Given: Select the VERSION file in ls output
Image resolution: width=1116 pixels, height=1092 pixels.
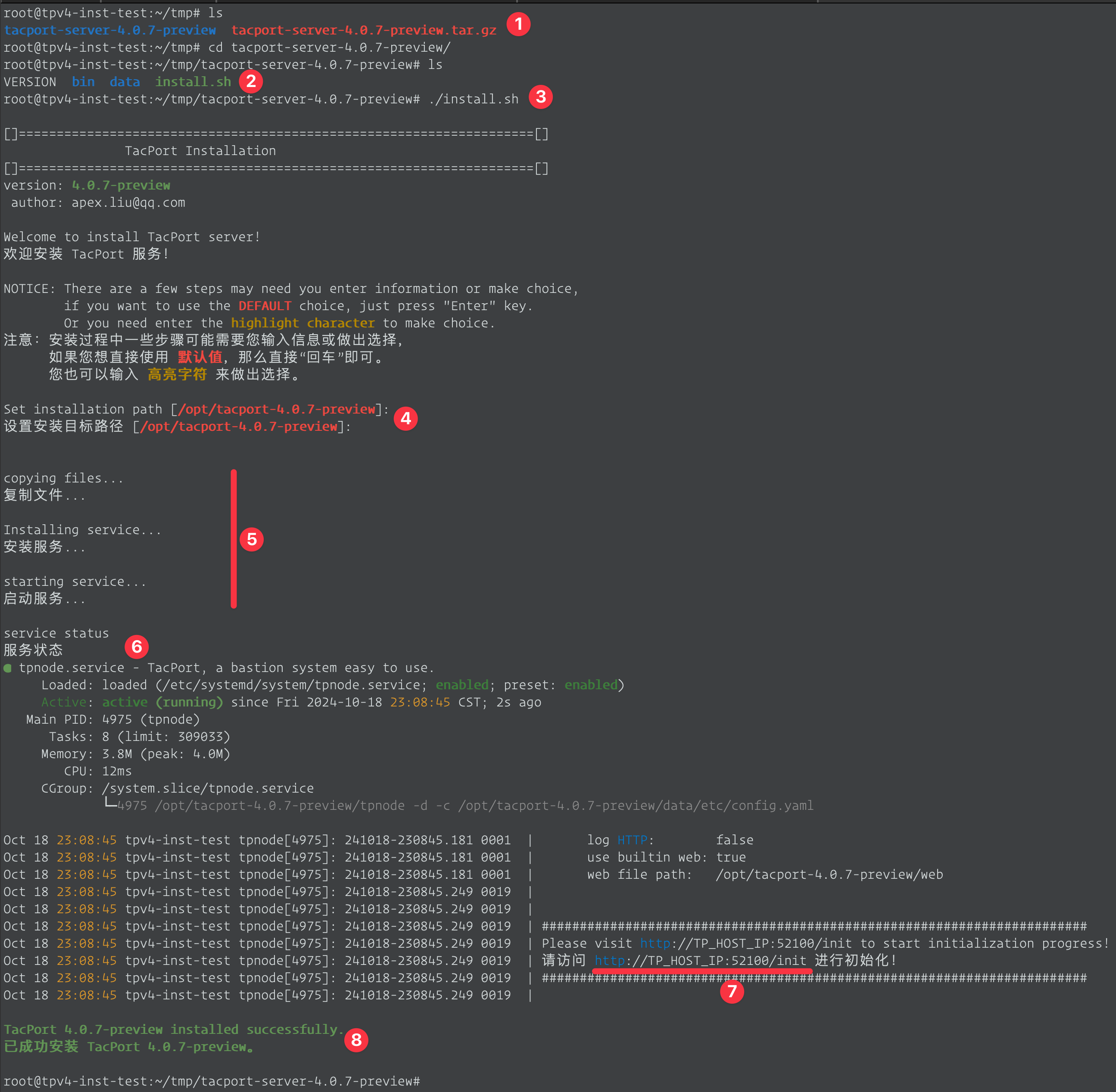Looking at the screenshot, I should click(x=30, y=82).
